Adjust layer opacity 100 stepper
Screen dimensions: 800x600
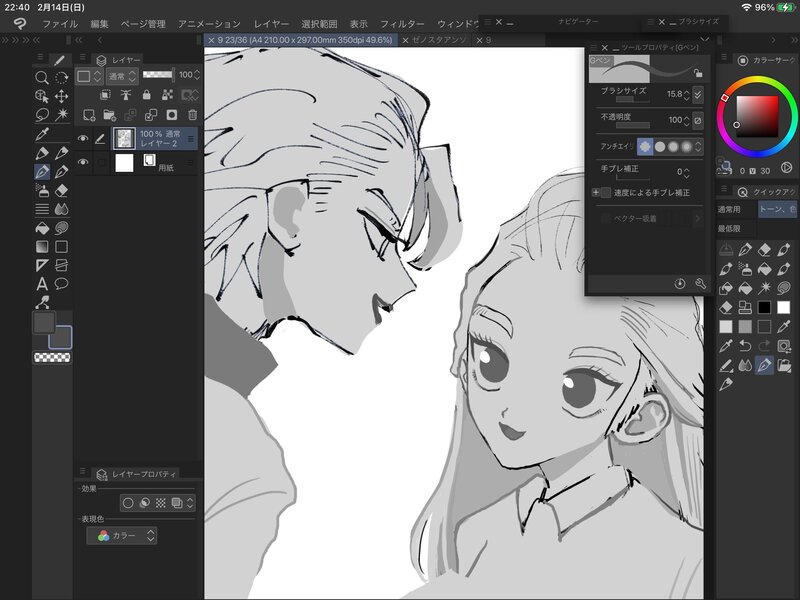tap(197, 76)
